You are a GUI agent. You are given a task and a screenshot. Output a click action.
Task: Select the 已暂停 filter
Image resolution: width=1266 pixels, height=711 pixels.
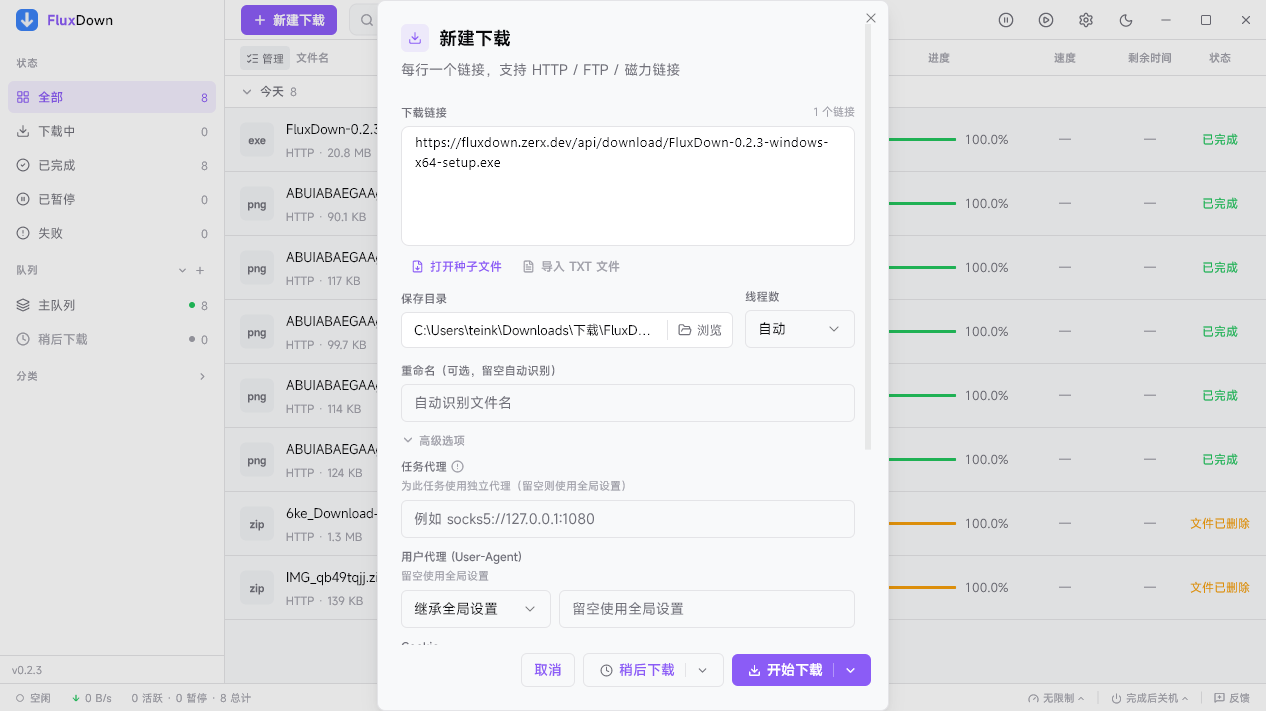click(x=112, y=199)
